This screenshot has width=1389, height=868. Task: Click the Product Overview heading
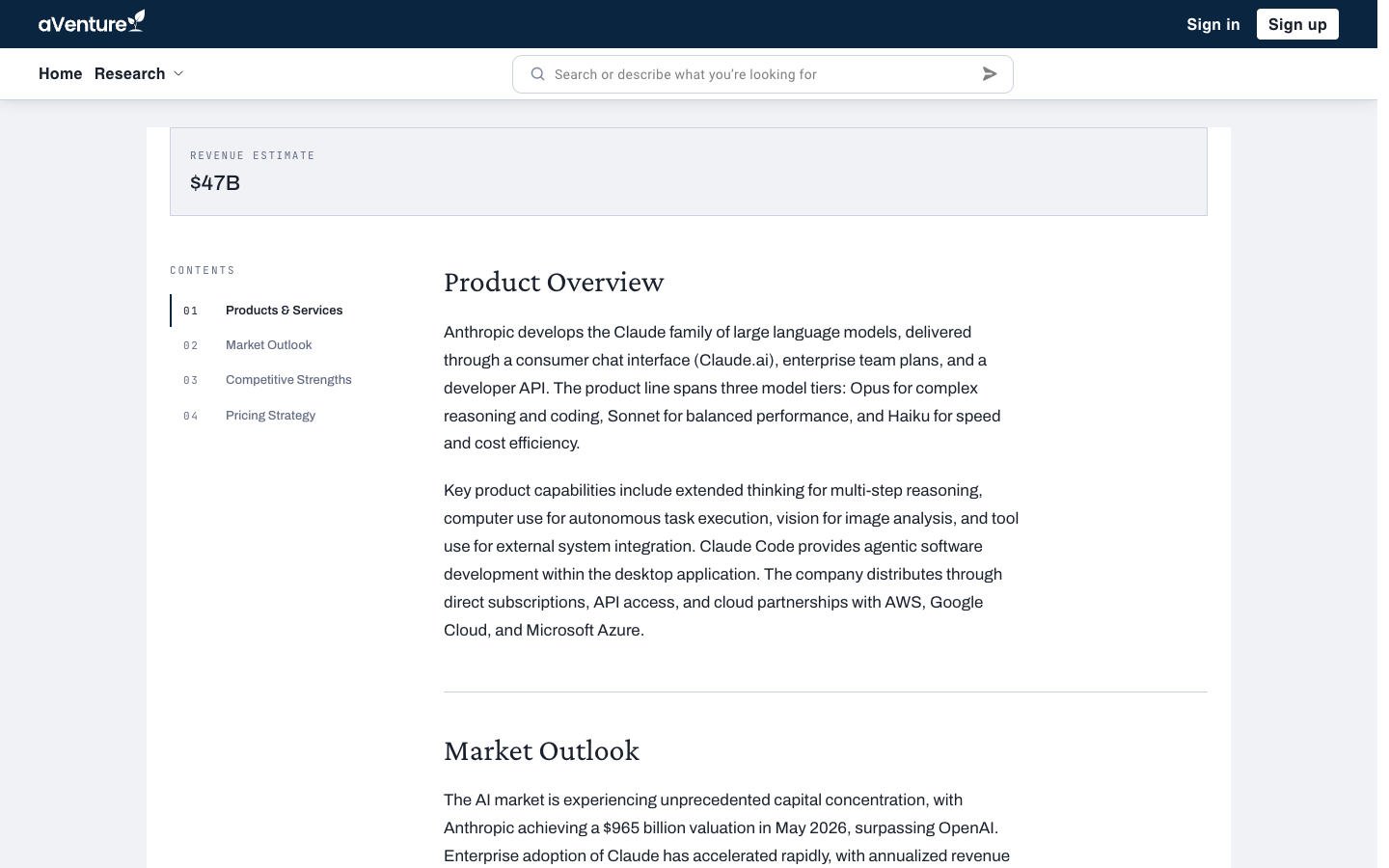[x=554, y=282]
